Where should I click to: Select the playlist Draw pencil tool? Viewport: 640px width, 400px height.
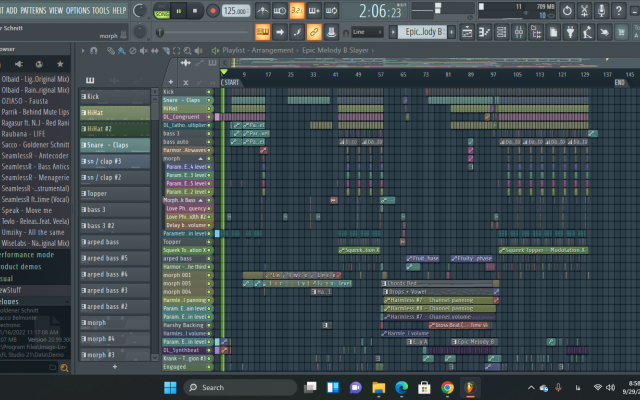click(111, 51)
